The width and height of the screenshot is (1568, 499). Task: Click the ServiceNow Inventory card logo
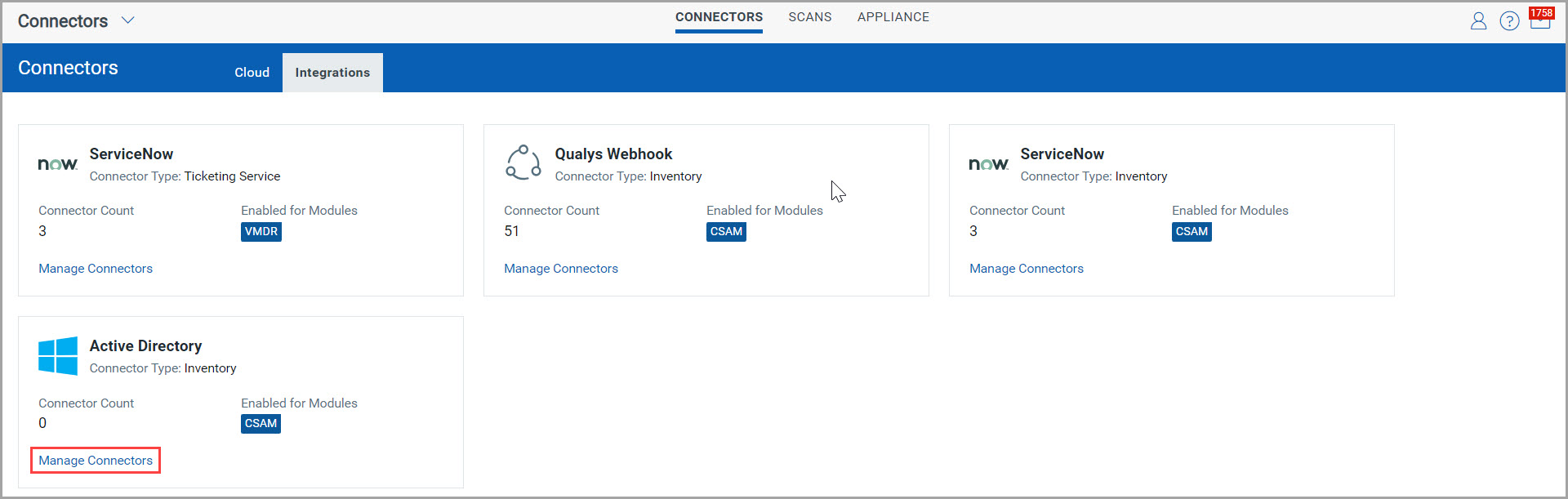(x=989, y=164)
